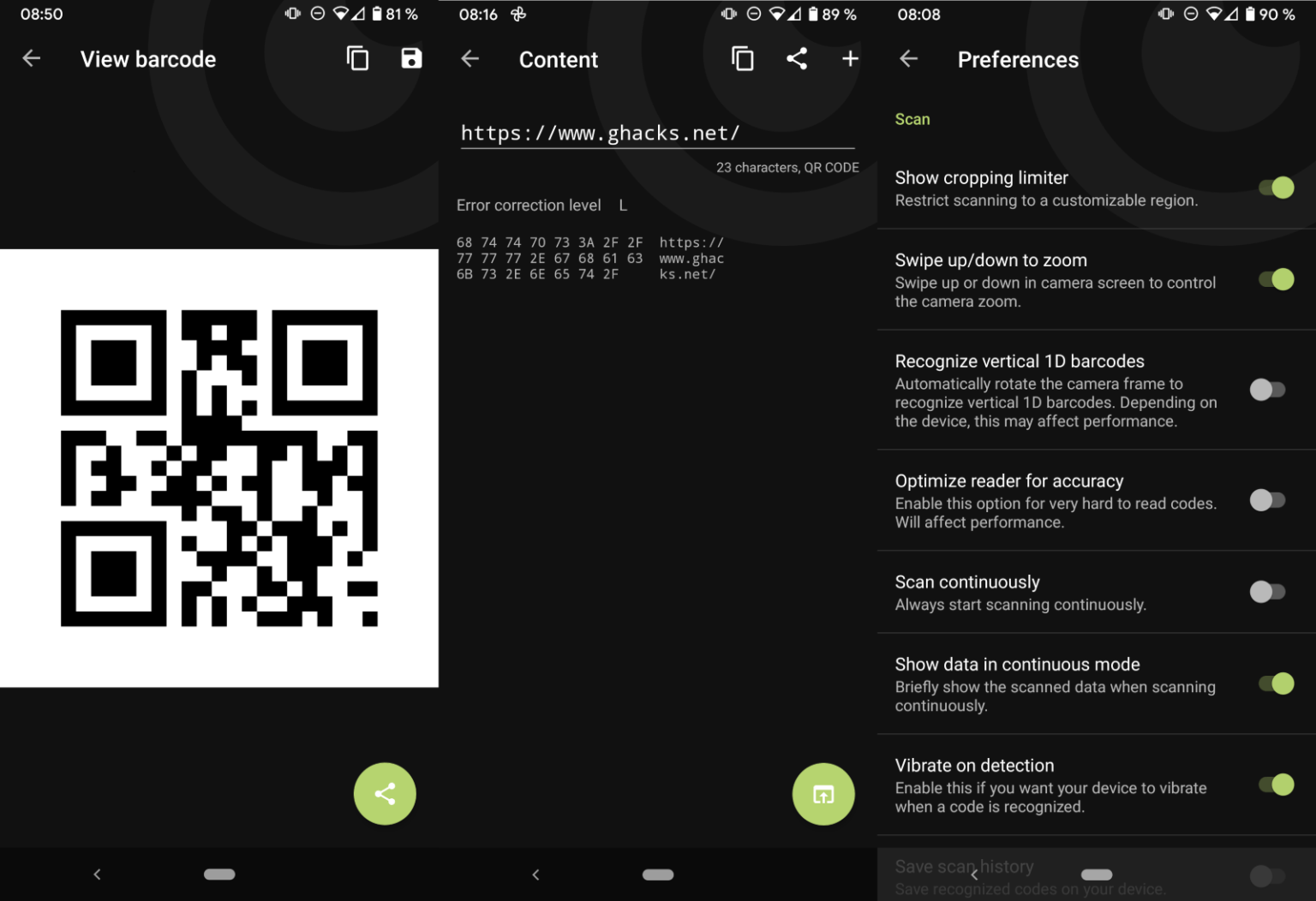This screenshot has height=901, width=1316.
Task: Open the https://www.ghacks.net/ link
Action: [x=600, y=133]
